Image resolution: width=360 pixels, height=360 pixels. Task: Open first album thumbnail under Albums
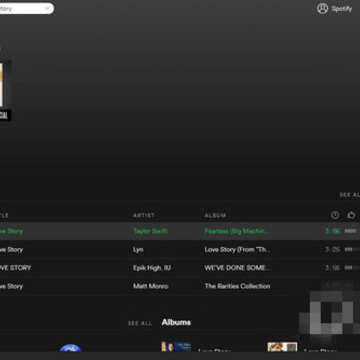point(176,347)
